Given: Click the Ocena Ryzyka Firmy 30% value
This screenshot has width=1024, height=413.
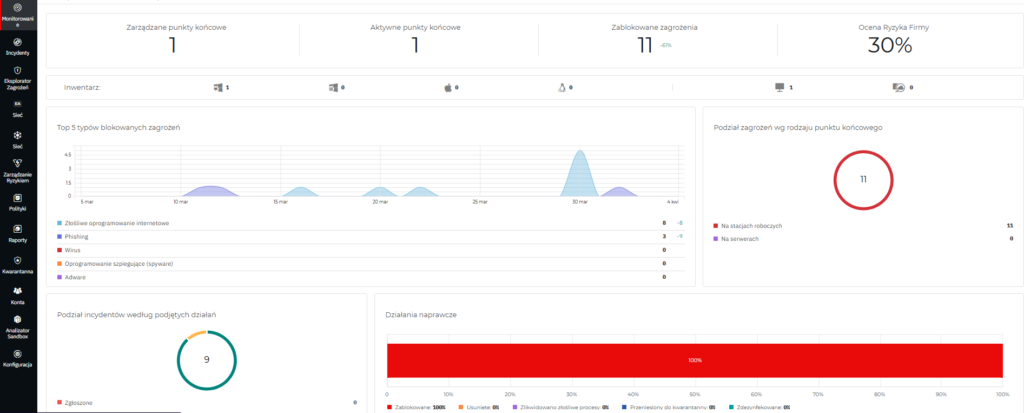Looking at the screenshot, I should 889,45.
